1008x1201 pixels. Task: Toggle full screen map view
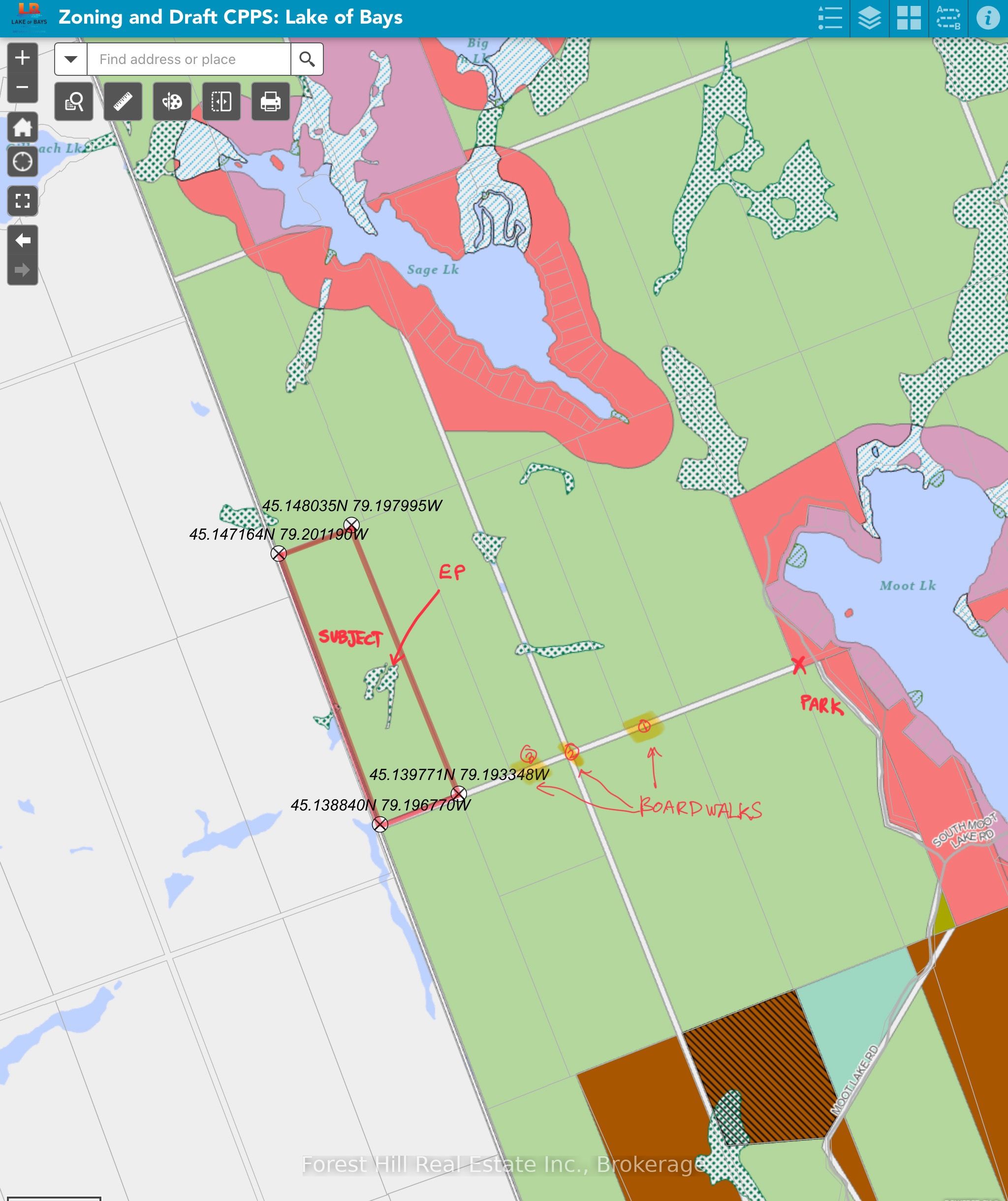coord(22,201)
